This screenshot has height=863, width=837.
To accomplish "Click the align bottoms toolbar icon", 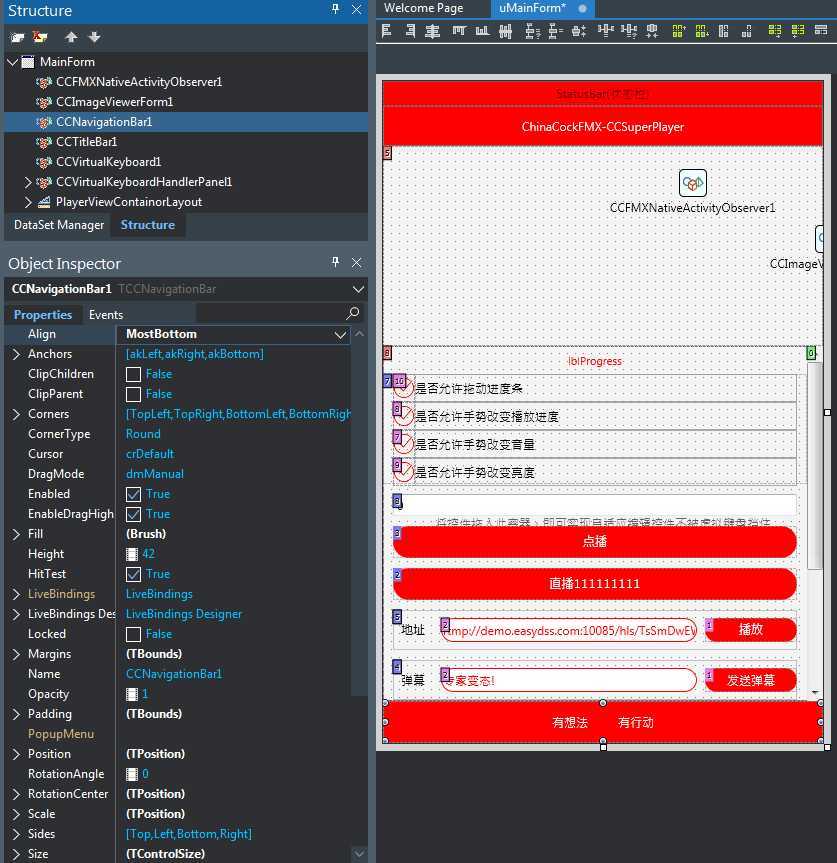I will click(483, 31).
